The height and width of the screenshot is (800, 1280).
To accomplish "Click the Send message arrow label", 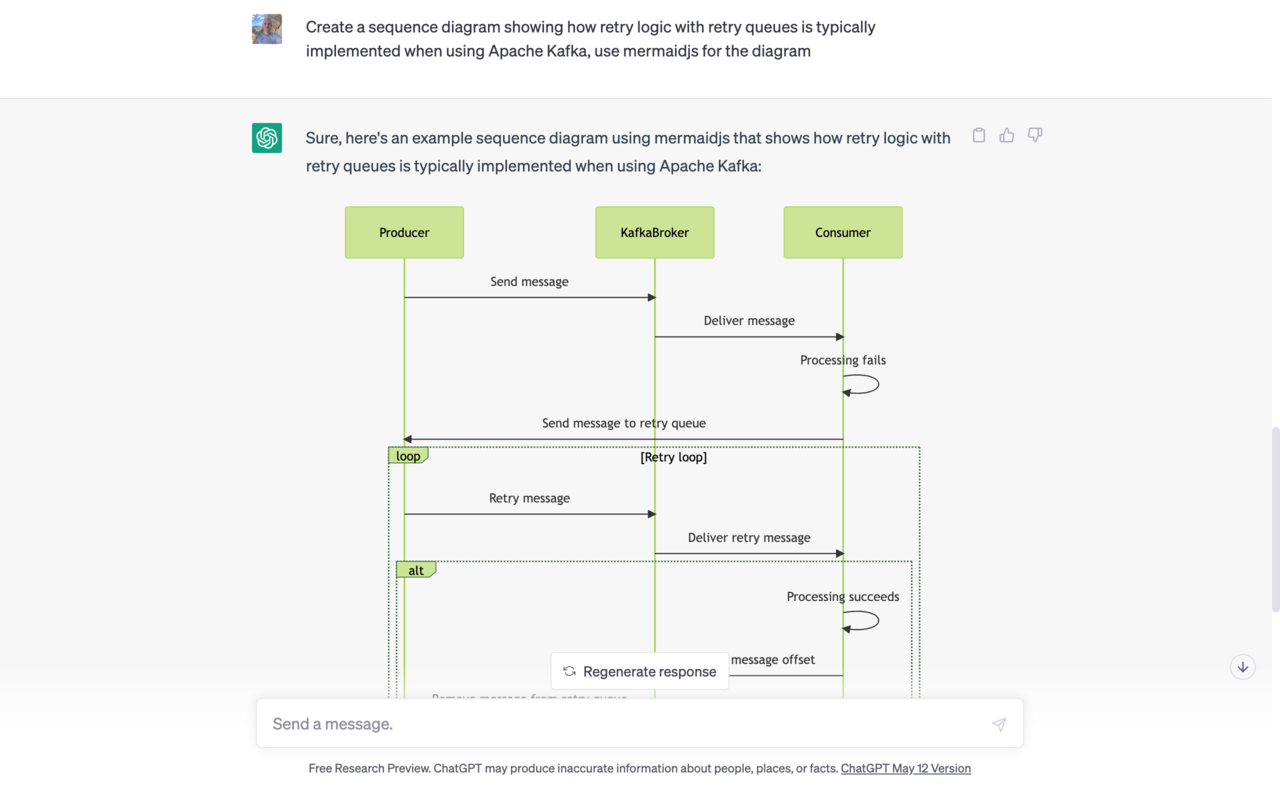I will 528,281.
